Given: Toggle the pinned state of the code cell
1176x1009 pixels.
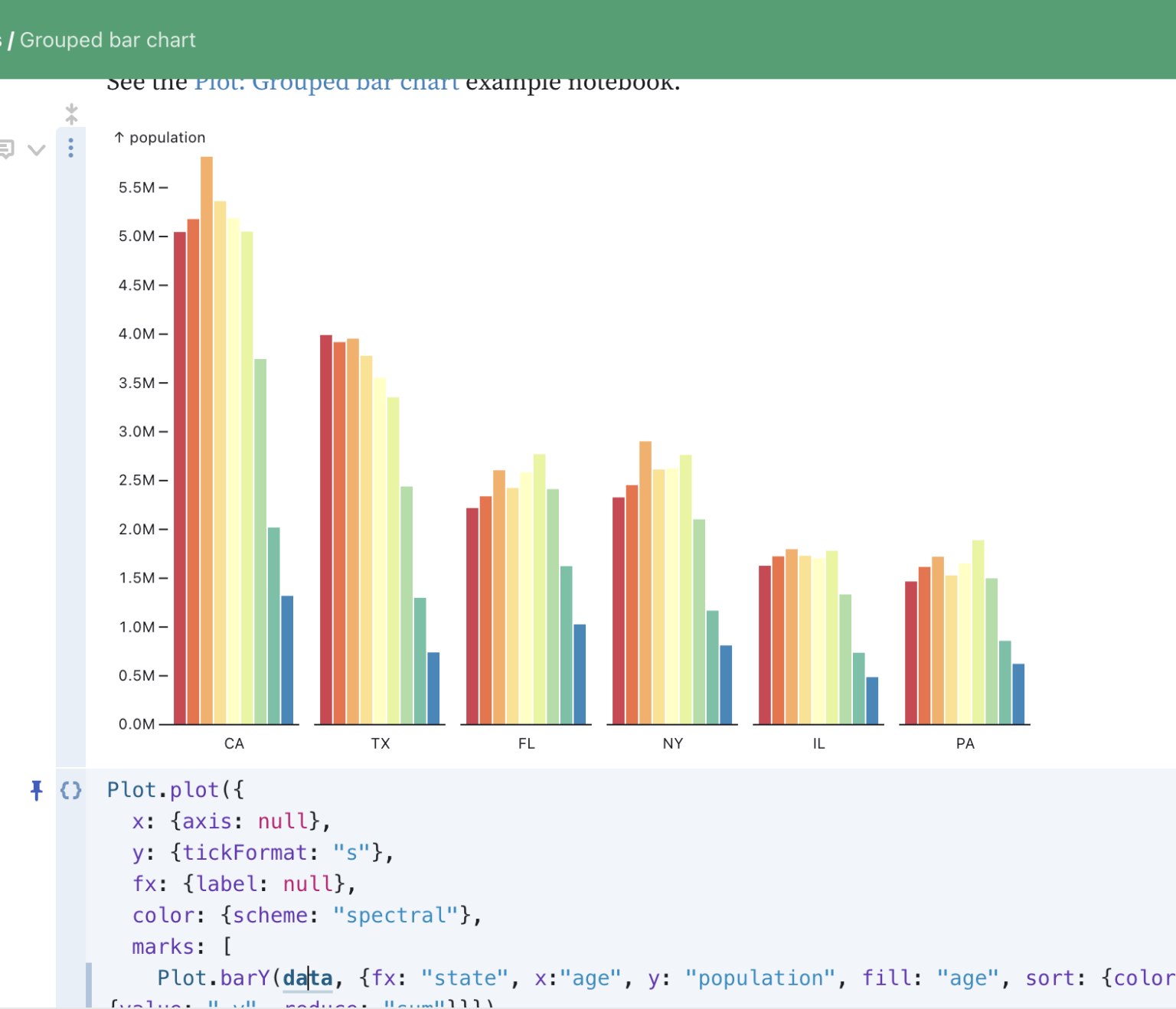Looking at the screenshot, I should (x=36, y=791).
